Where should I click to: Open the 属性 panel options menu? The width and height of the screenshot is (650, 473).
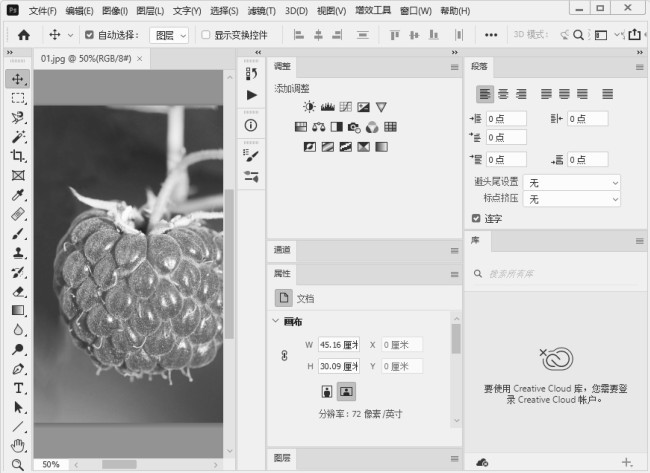pos(455,274)
